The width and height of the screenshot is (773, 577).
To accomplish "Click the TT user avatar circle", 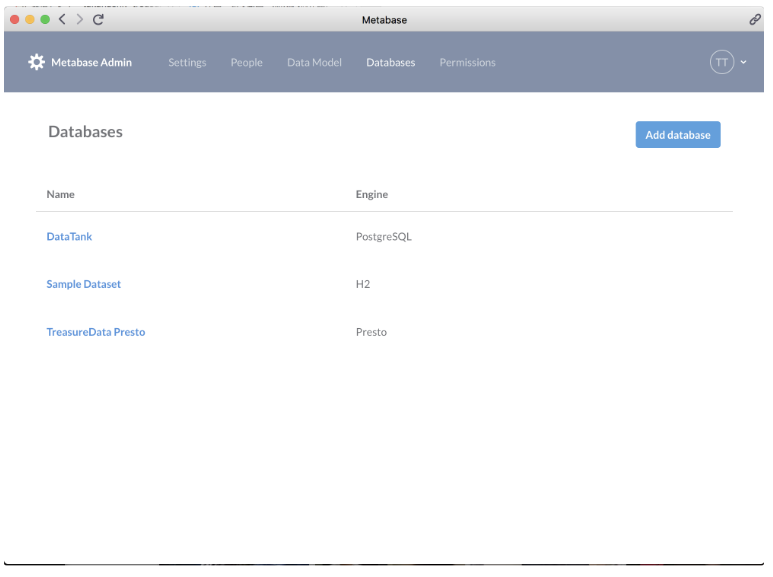I will (x=721, y=62).
